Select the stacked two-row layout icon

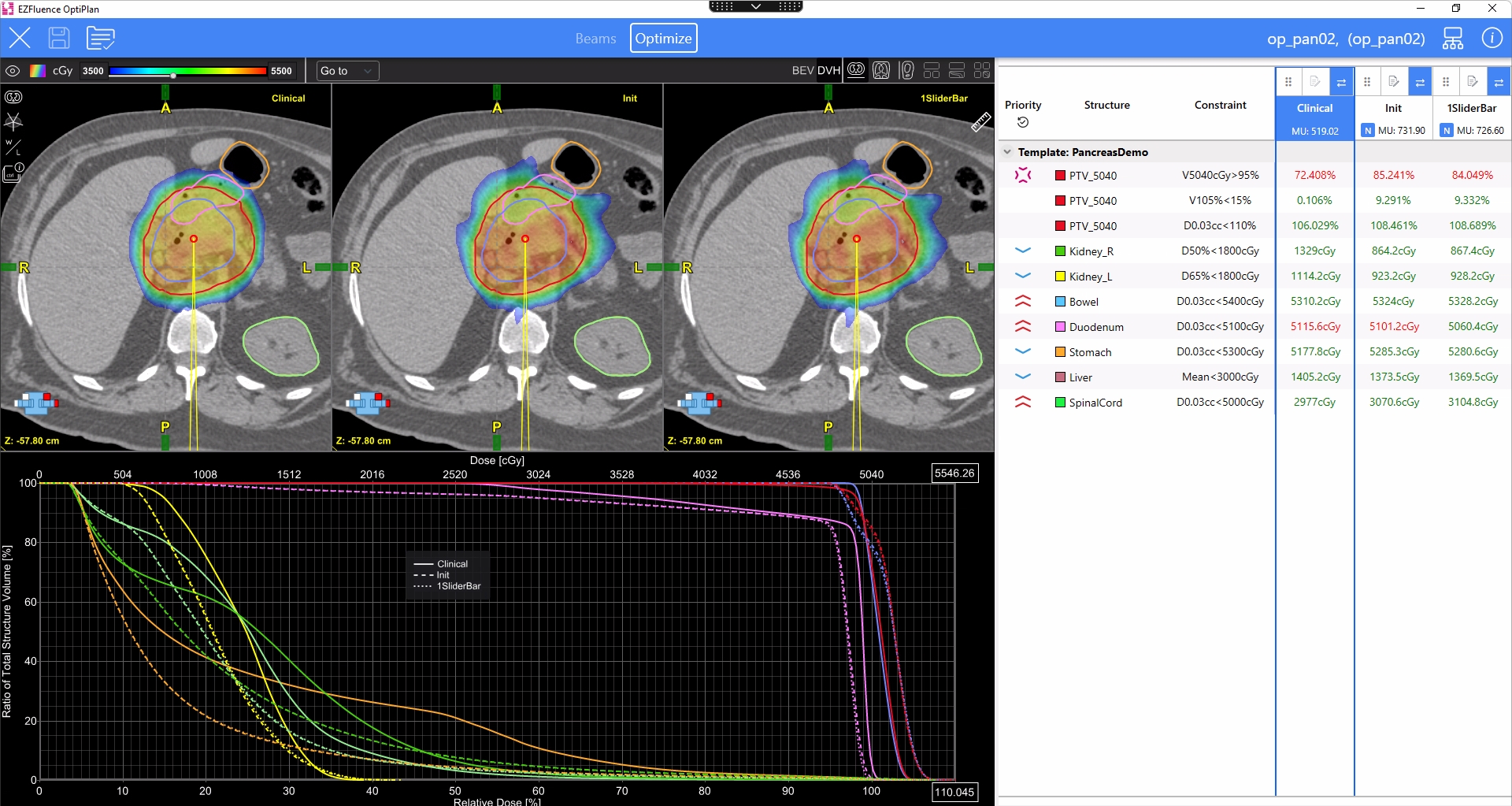pyautogui.click(x=932, y=71)
